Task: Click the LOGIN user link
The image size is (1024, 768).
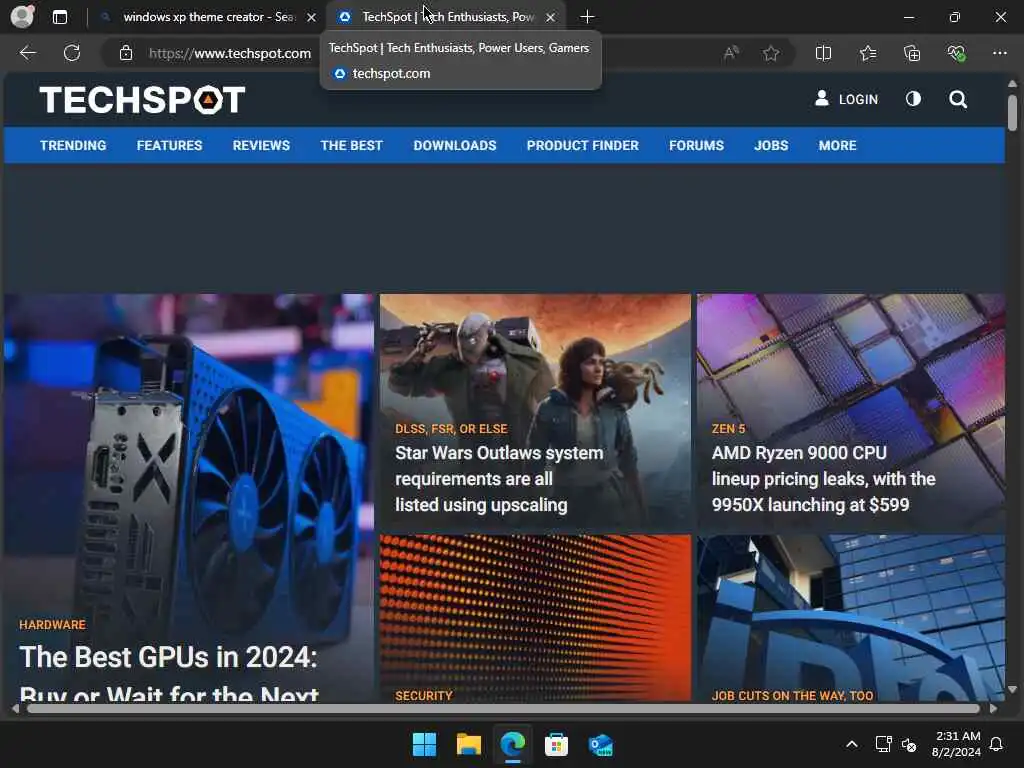Action: click(x=846, y=99)
